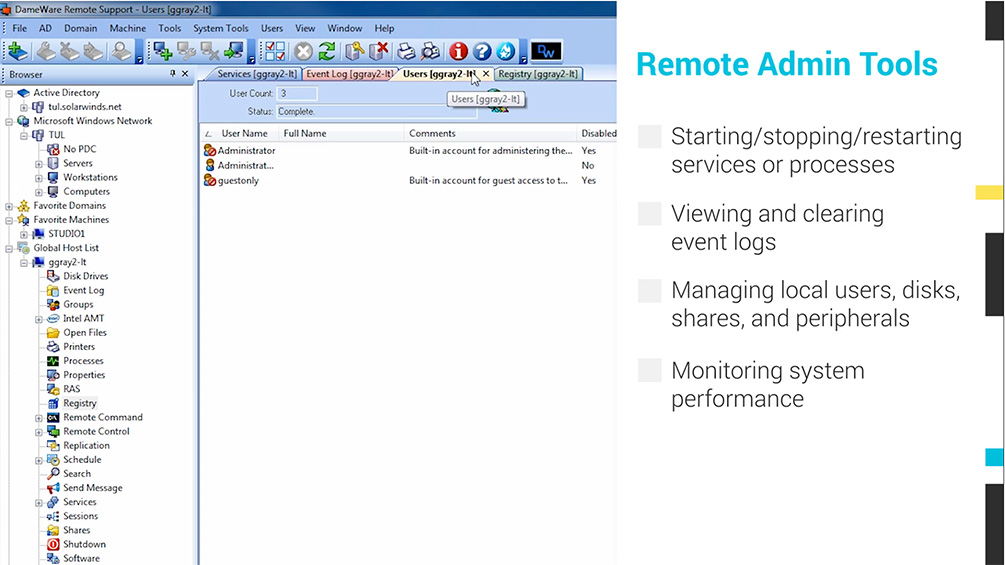Click the Add Machine icon with green plus
The width and height of the screenshot is (1005, 565).
click(162, 51)
